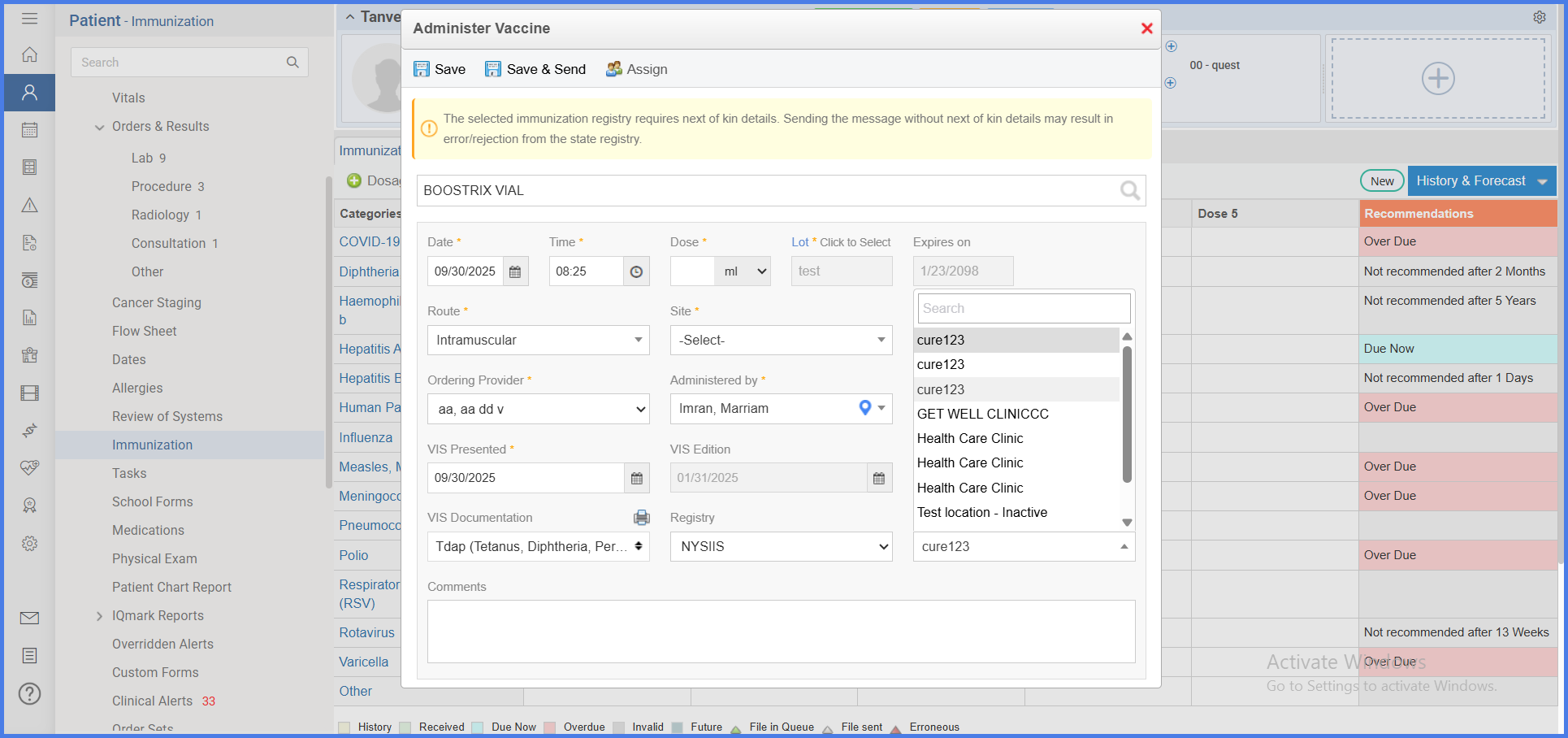The width and height of the screenshot is (1568, 738).
Task: Open the settings gear icon at top right
Action: click(1540, 17)
